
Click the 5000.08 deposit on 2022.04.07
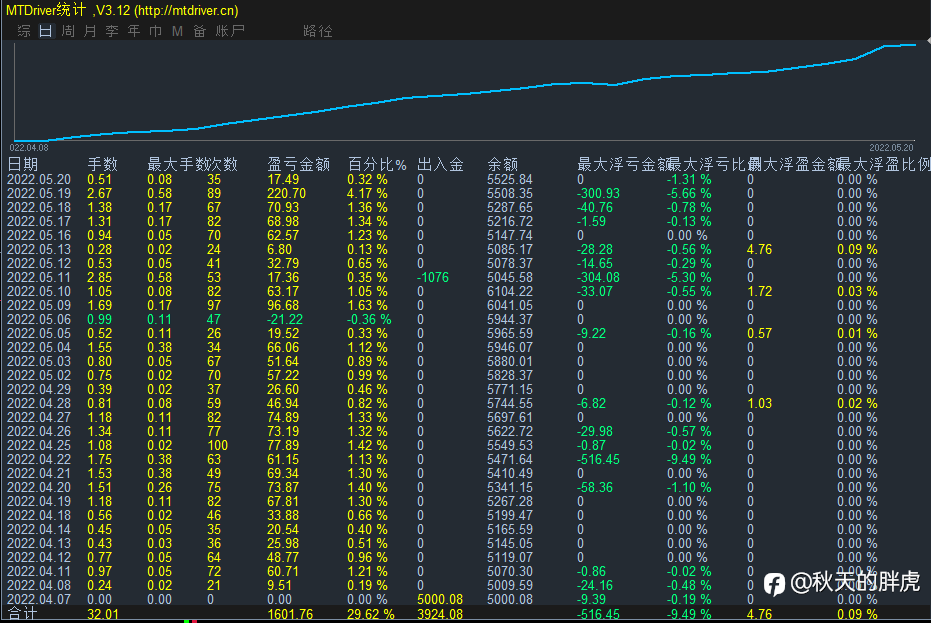[x=440, y=600]
